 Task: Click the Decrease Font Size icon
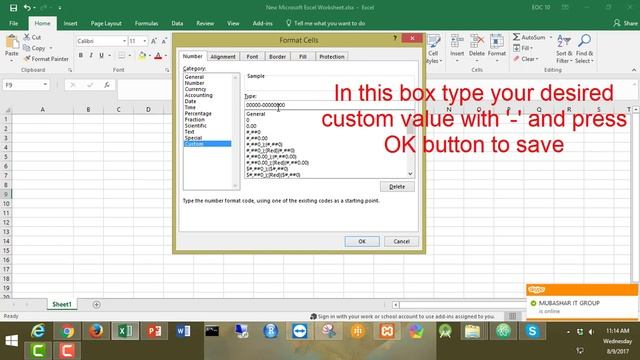click(x=164, y=41)
